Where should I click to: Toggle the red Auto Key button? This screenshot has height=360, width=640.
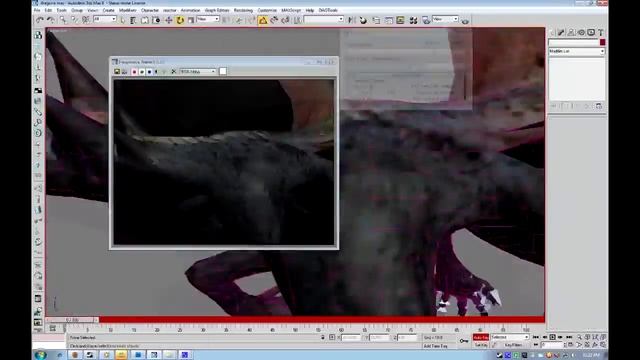tap(481, 338)
